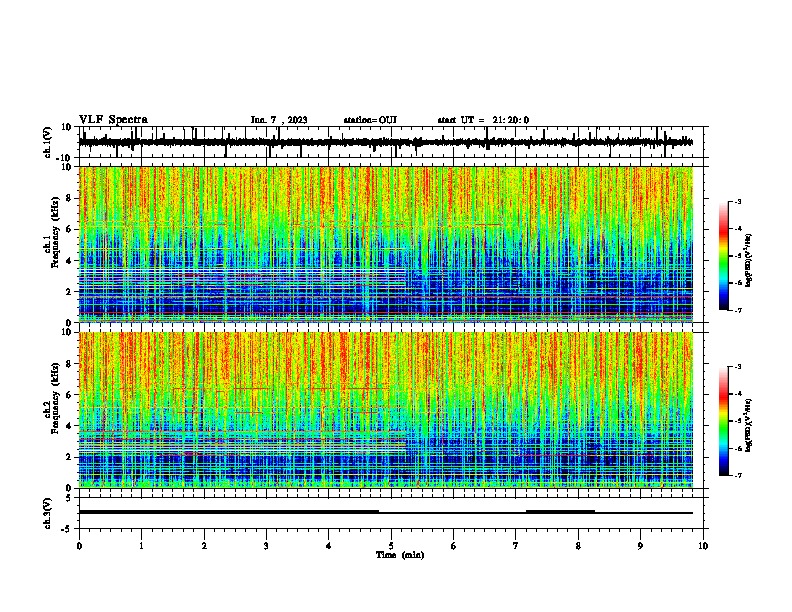Click time axis tick label "7"

516,546
